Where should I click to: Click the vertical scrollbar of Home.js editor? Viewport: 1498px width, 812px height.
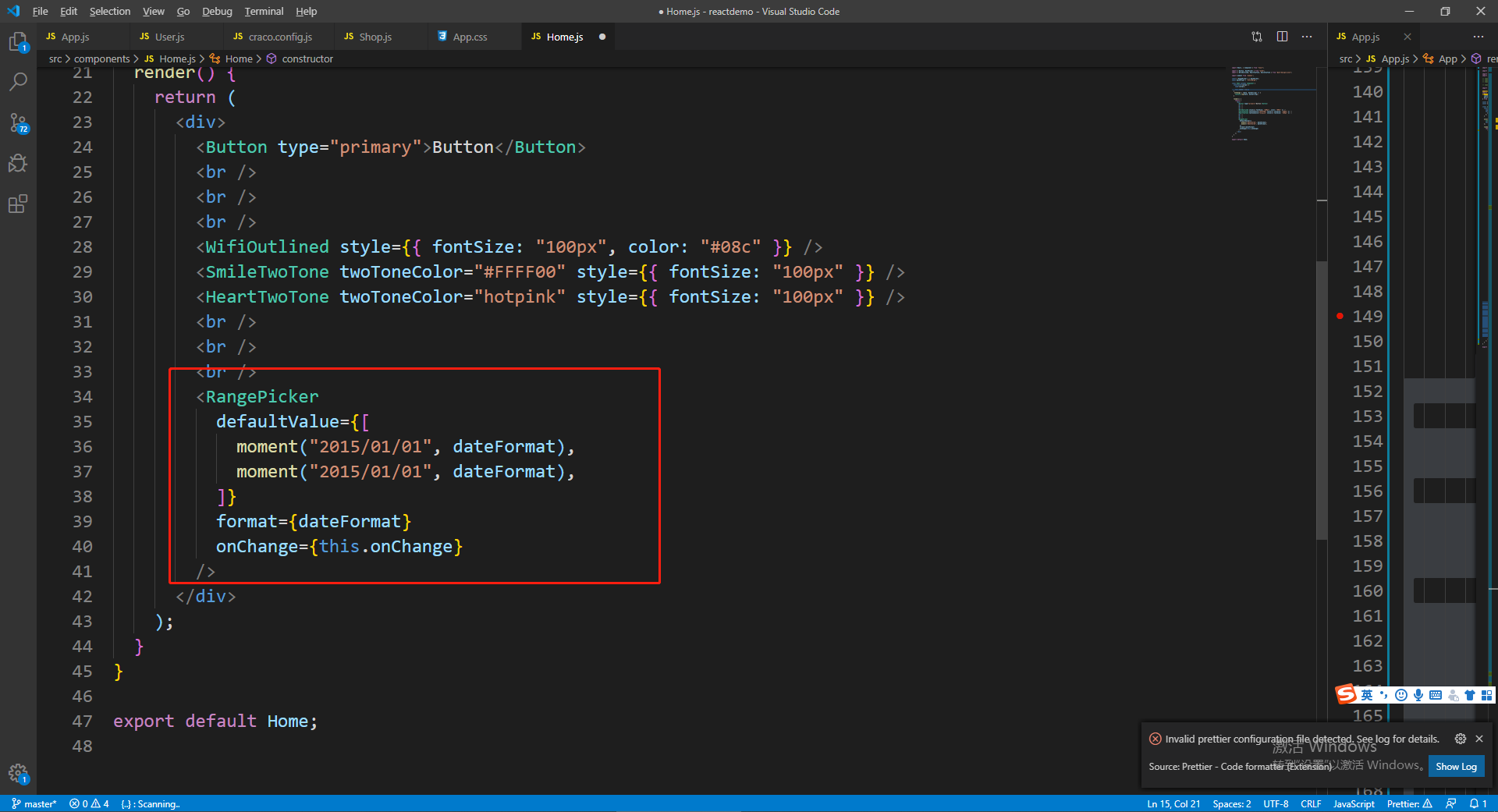[1322, 399]
